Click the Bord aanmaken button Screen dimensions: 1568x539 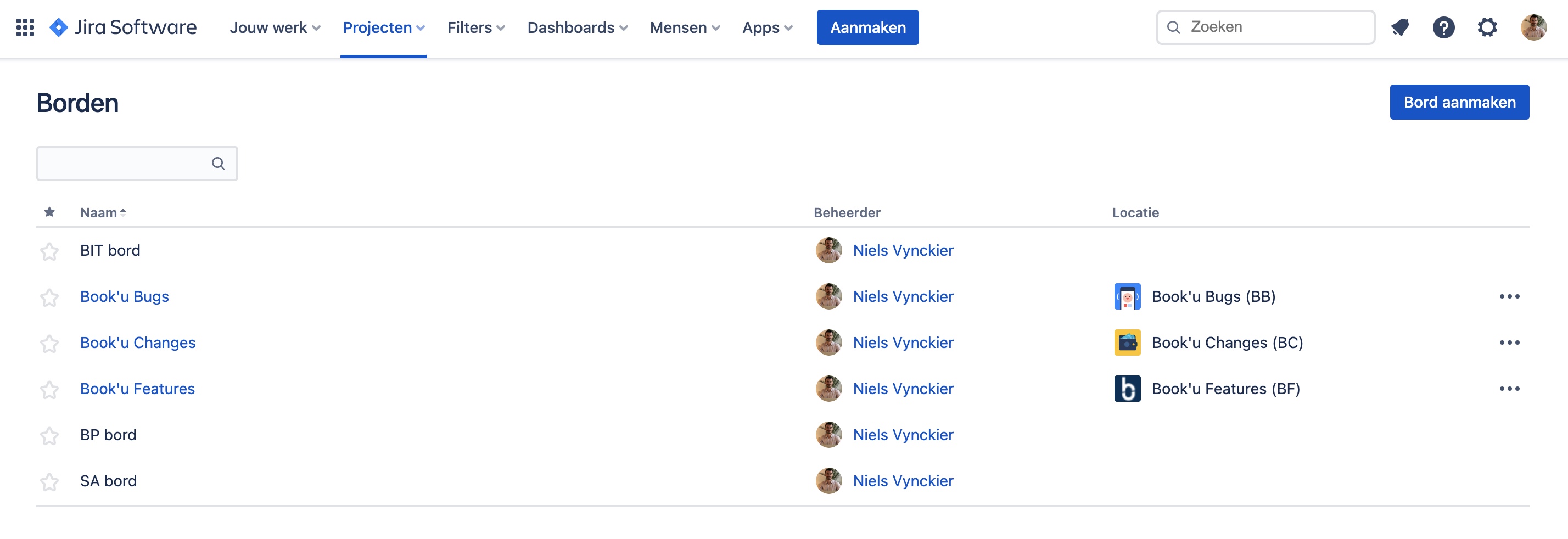1459,102
